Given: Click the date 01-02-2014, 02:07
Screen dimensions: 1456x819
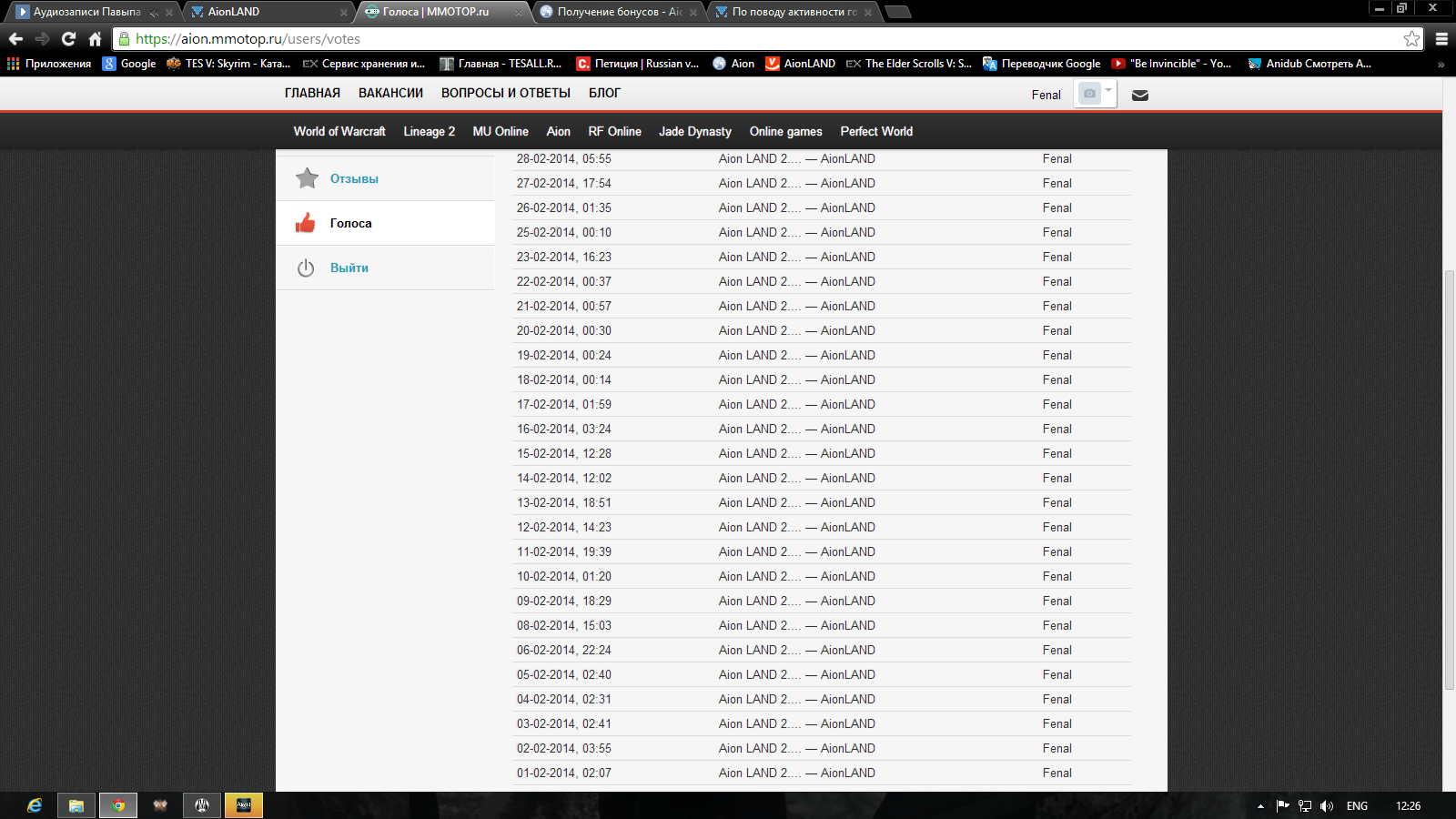Looking at the screenshot, I should click(x=564, y=773).
